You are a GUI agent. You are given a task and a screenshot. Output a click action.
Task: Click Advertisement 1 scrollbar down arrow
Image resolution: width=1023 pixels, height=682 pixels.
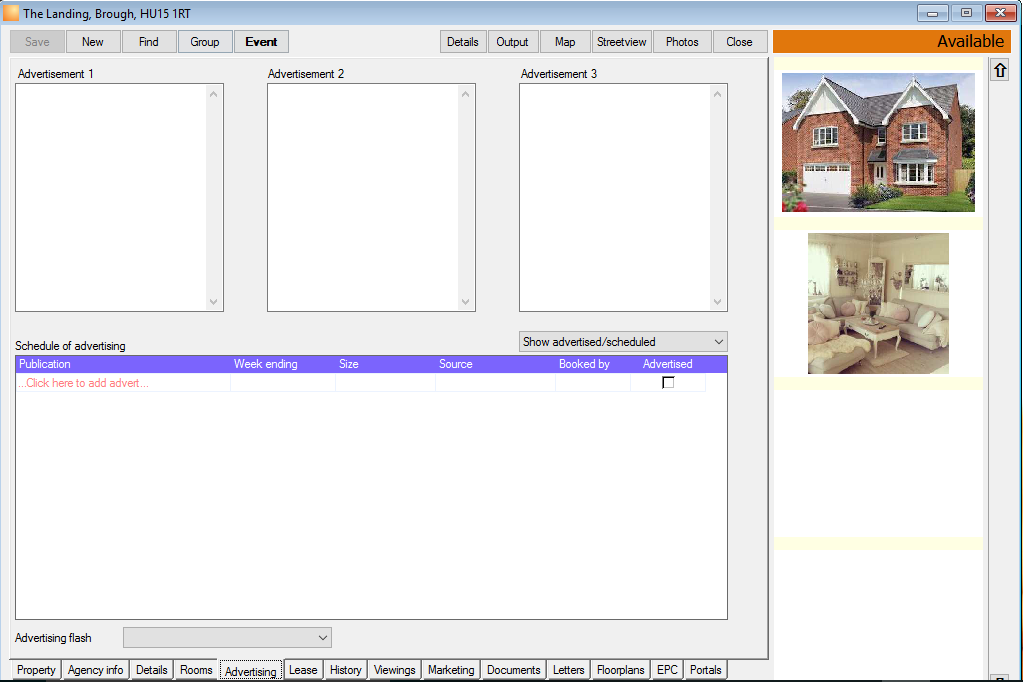point(213,302)
